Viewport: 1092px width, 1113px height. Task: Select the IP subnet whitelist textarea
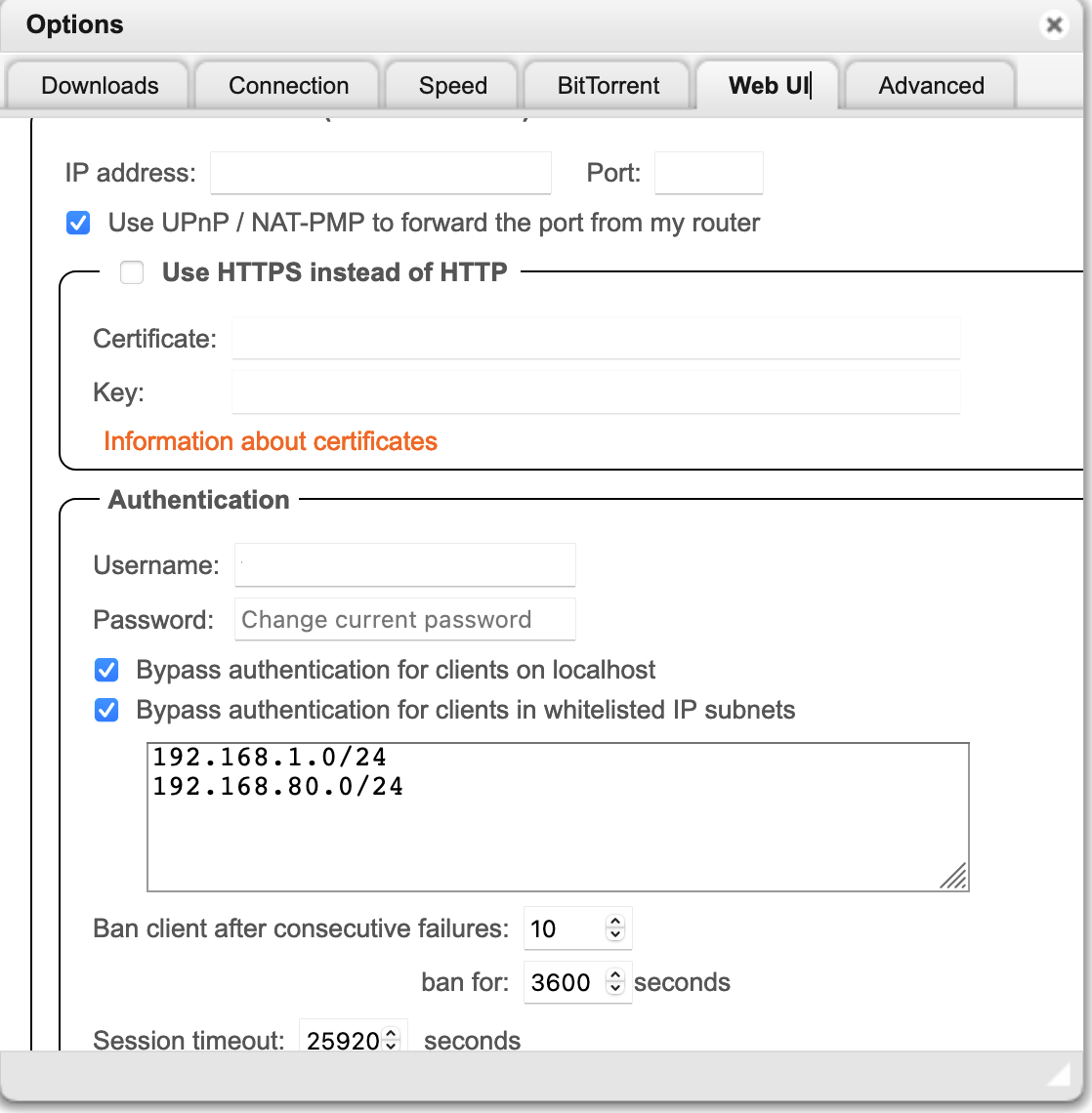(x=557, y=816)
